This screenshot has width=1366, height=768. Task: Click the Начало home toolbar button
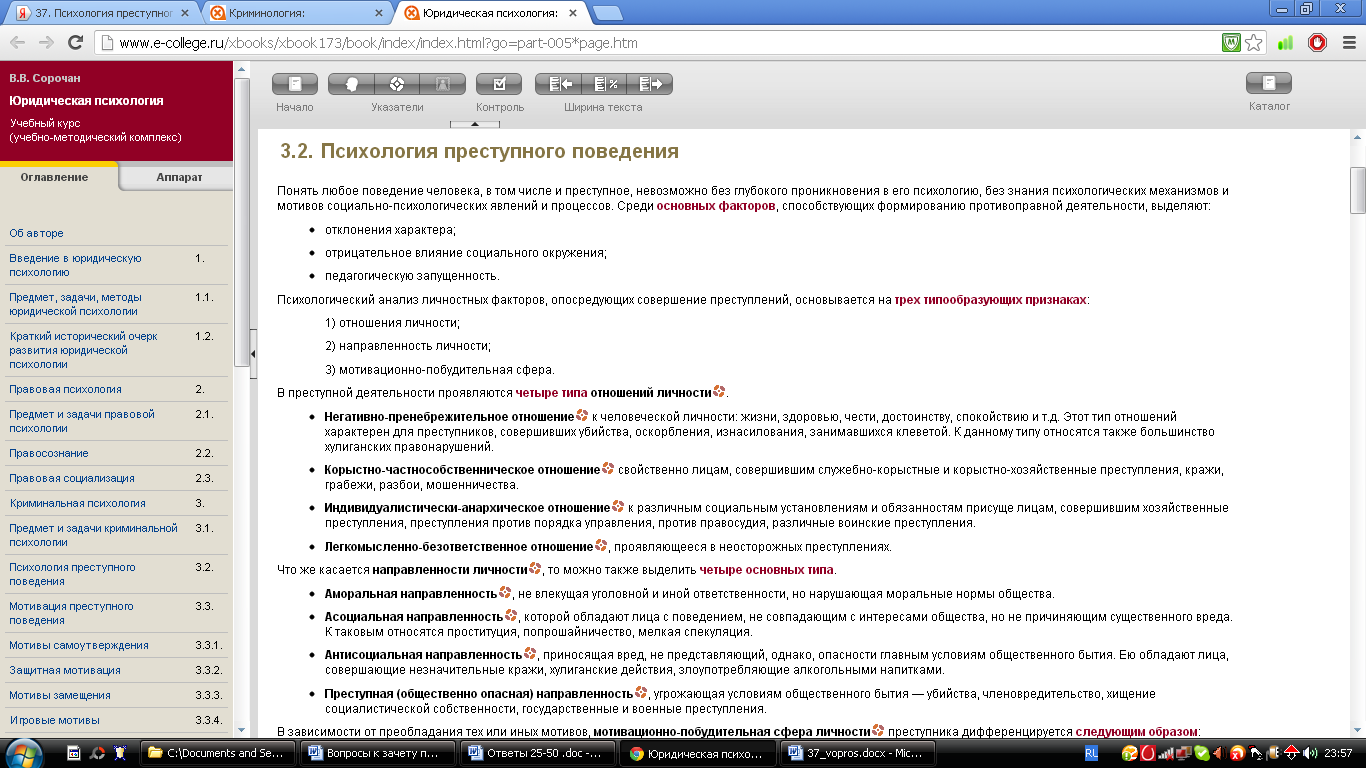coord(295,84)
